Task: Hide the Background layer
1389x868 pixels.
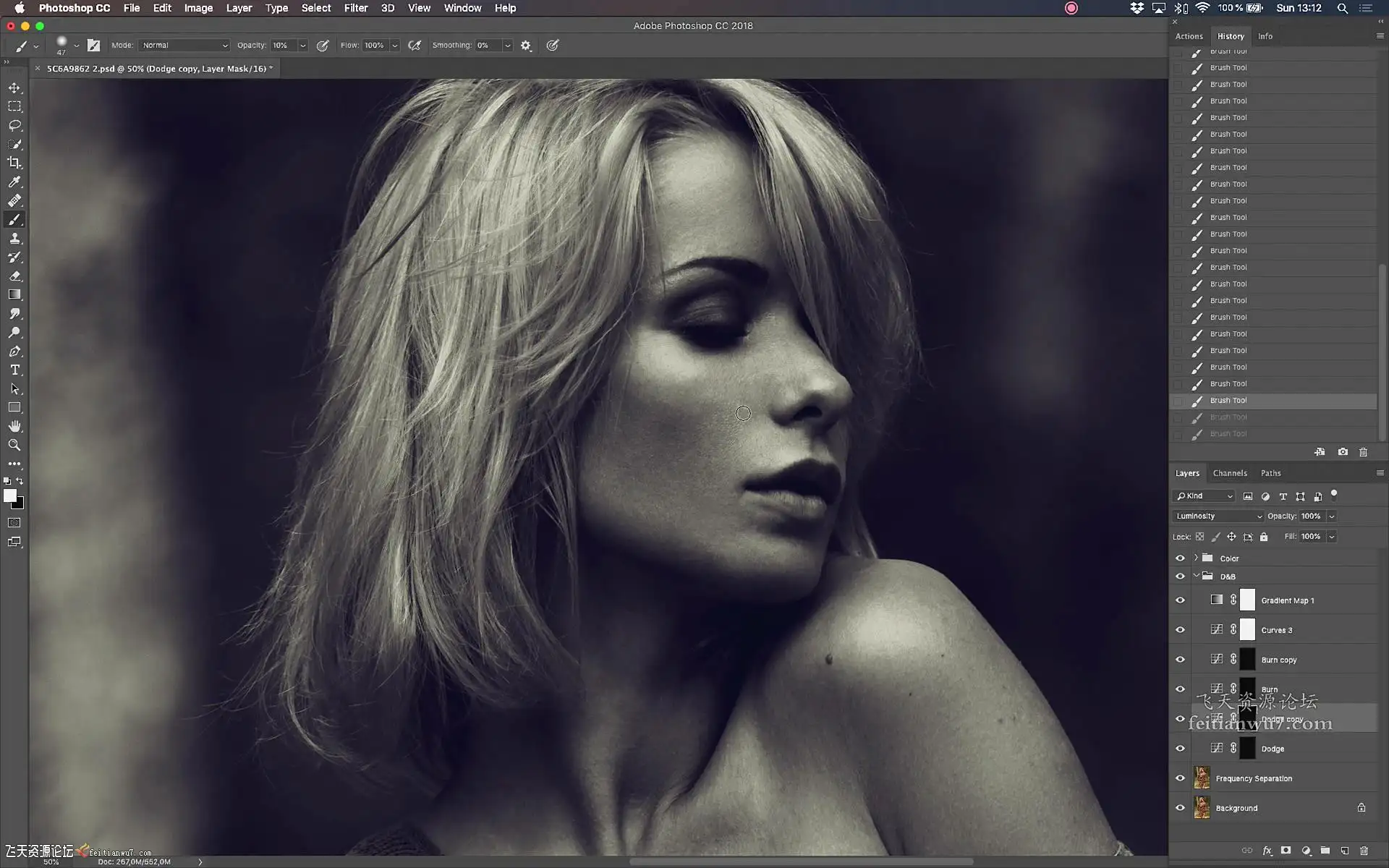Action: point(1180,808)
